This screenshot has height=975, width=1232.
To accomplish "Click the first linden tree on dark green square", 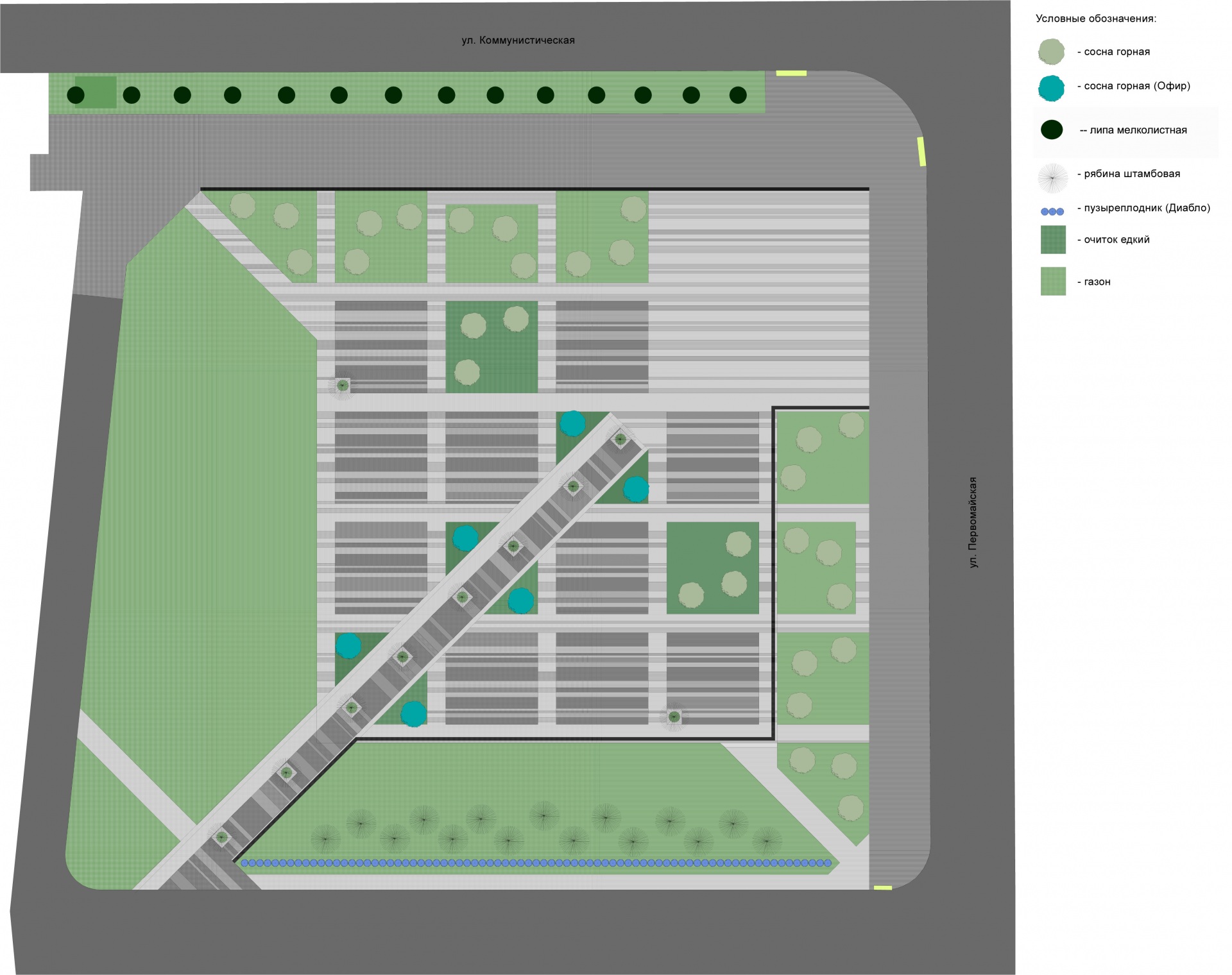I will pyautogui.click(x=76, y=96).
